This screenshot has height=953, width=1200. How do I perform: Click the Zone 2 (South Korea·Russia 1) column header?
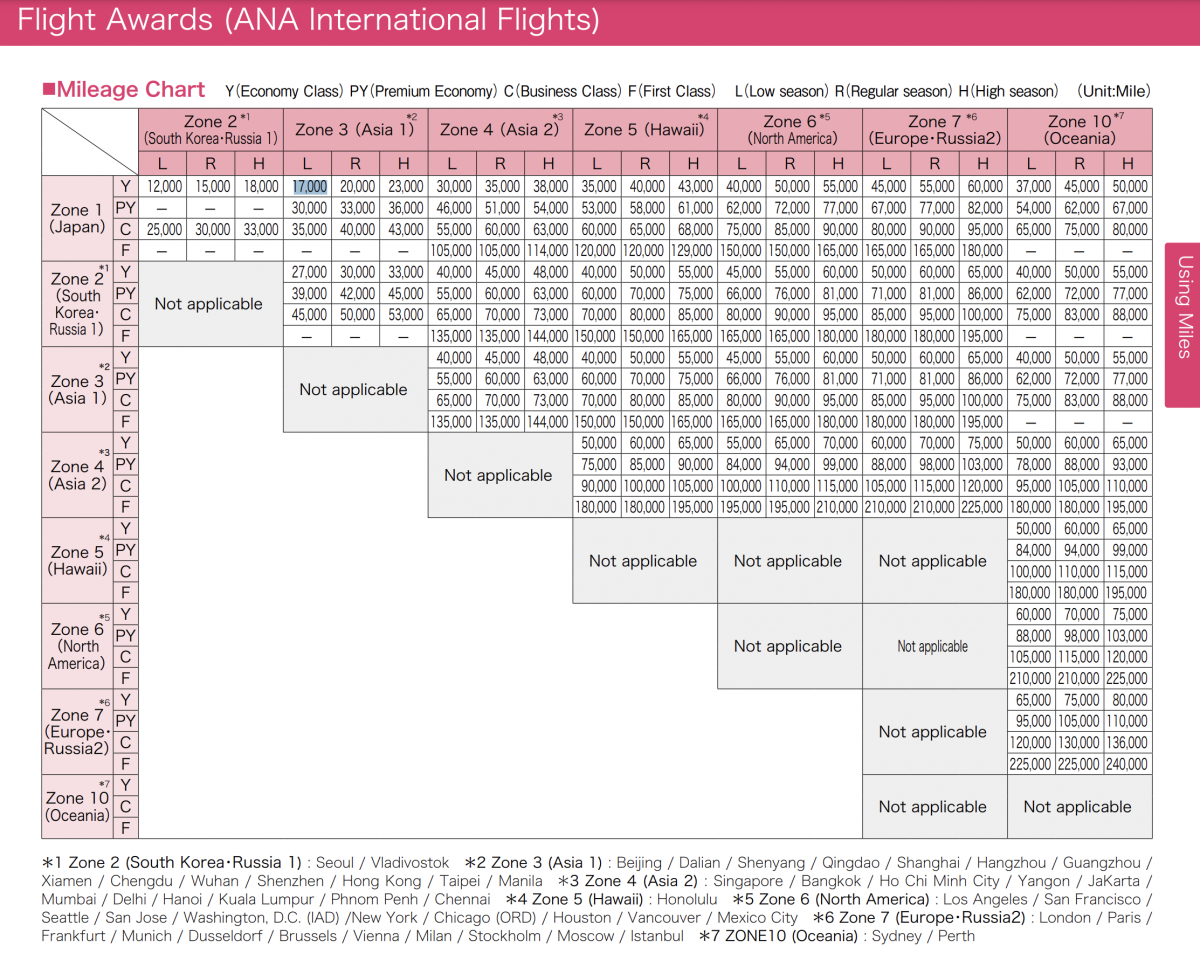coord(211,130)
